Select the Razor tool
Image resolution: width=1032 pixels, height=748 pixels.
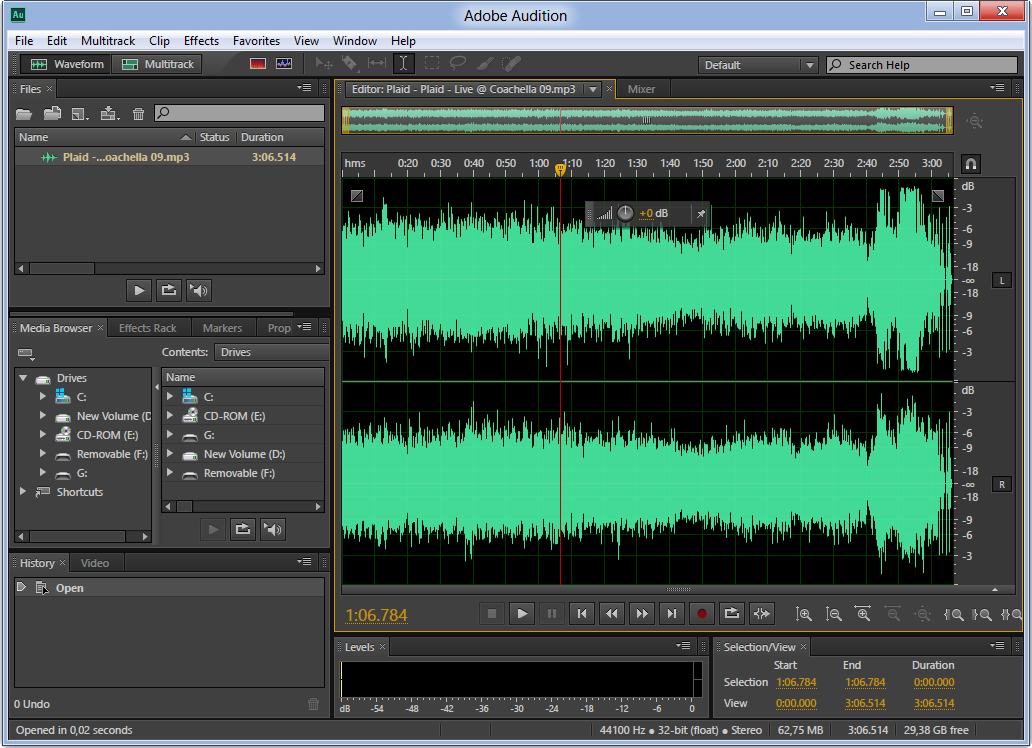[349, 64]
